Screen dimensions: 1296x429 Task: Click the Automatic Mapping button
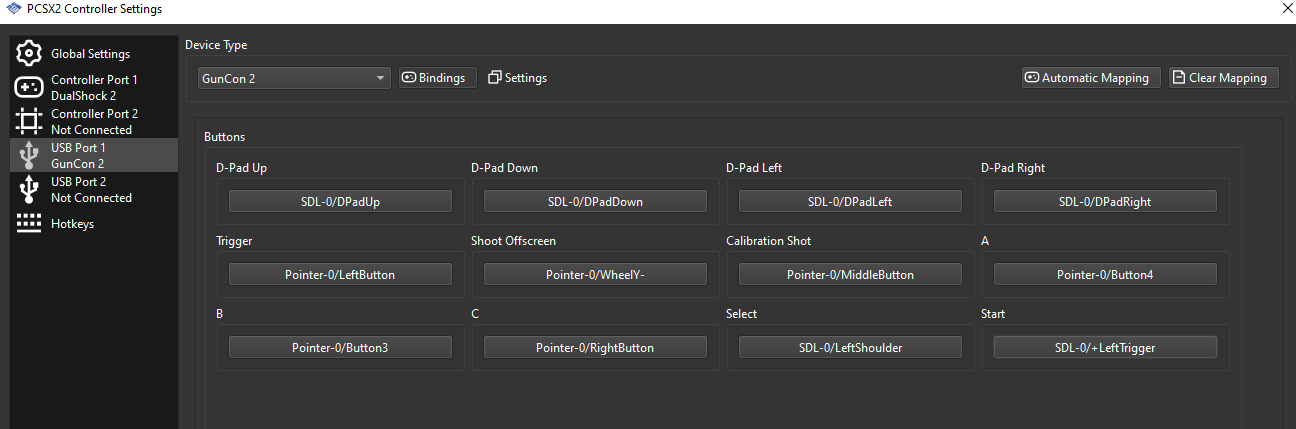click(x=1092, y=78)
